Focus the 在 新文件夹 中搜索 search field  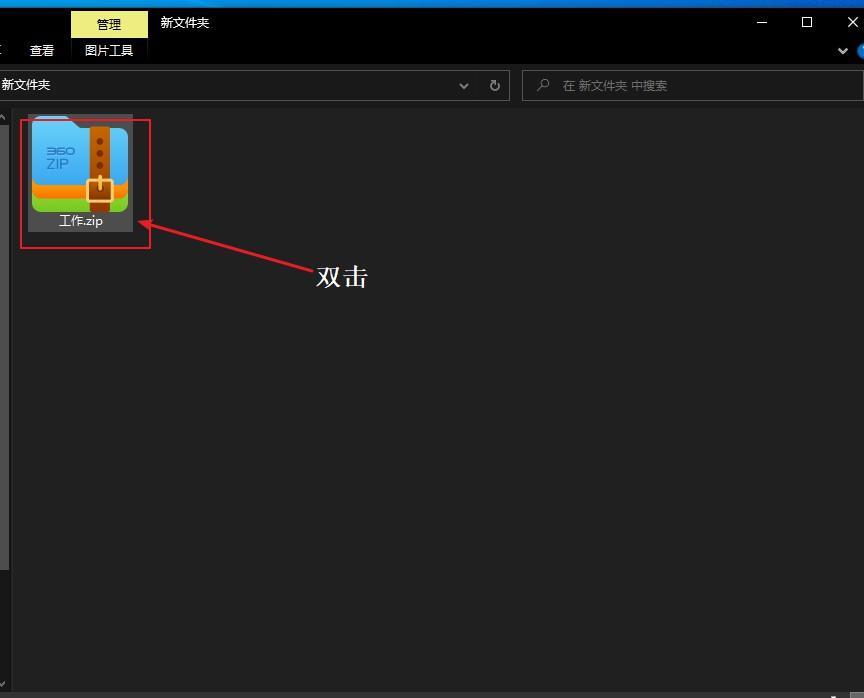click(x=692, y=85)
